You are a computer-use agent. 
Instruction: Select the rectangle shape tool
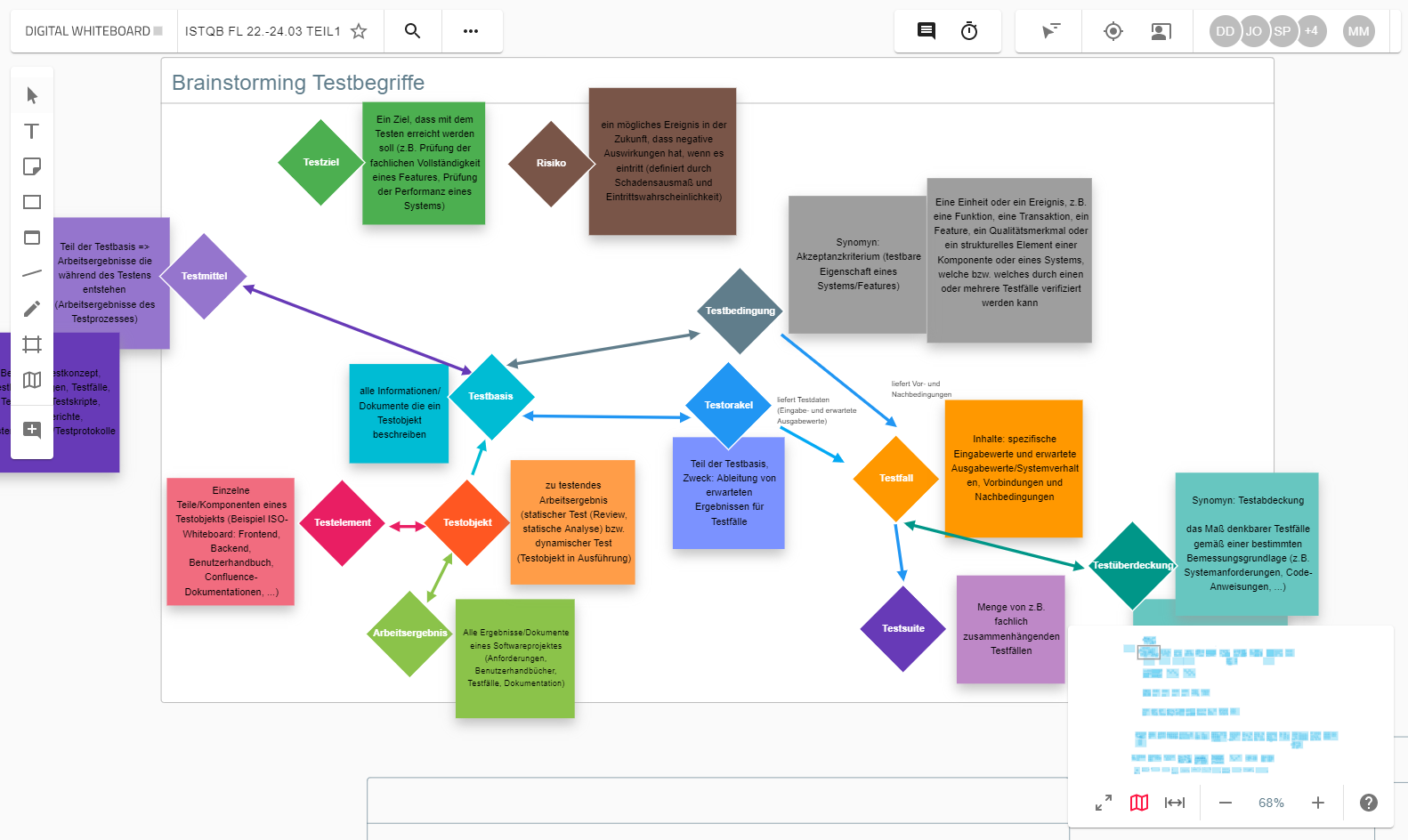(32, 202)
